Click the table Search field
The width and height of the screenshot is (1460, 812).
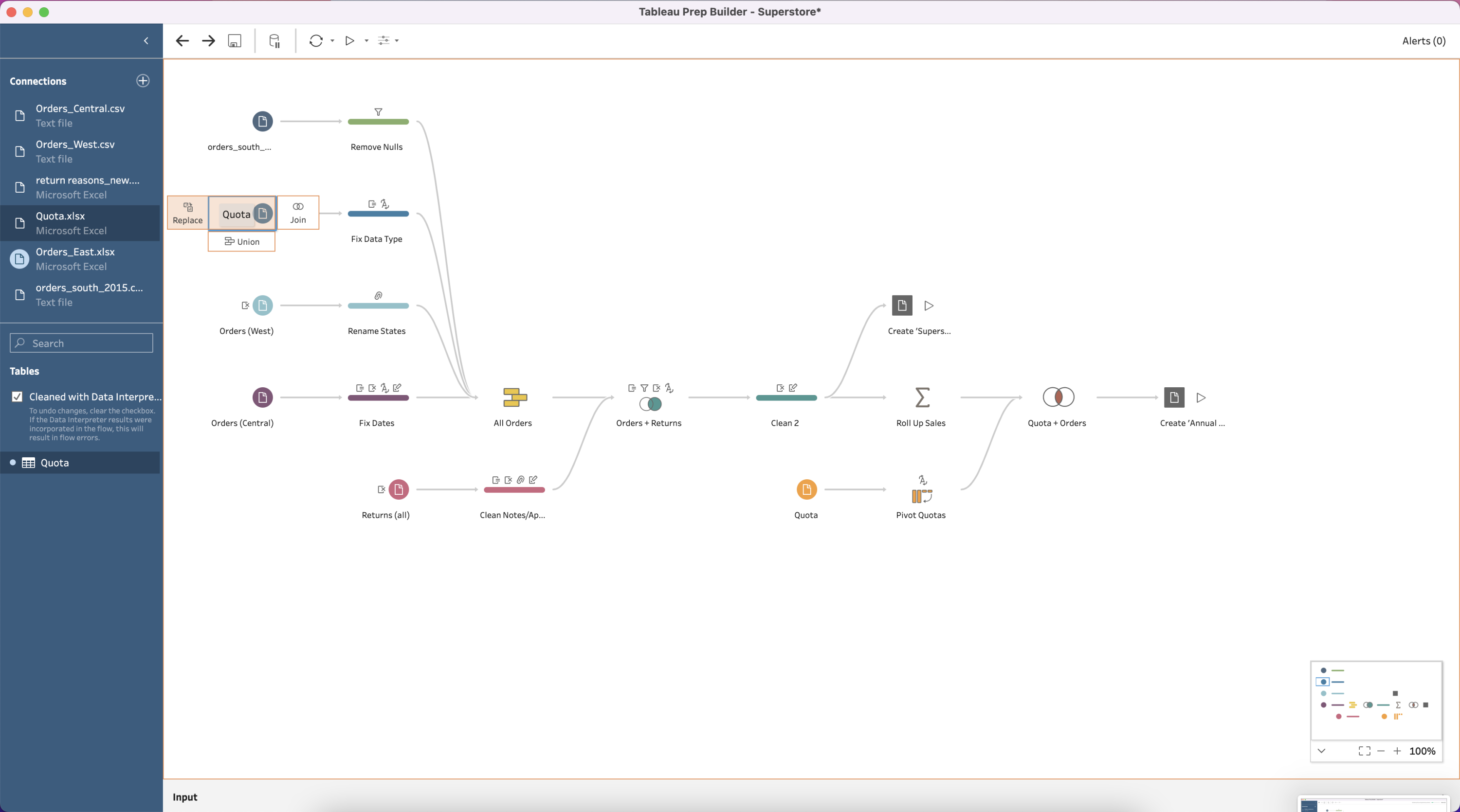[82, 343]
